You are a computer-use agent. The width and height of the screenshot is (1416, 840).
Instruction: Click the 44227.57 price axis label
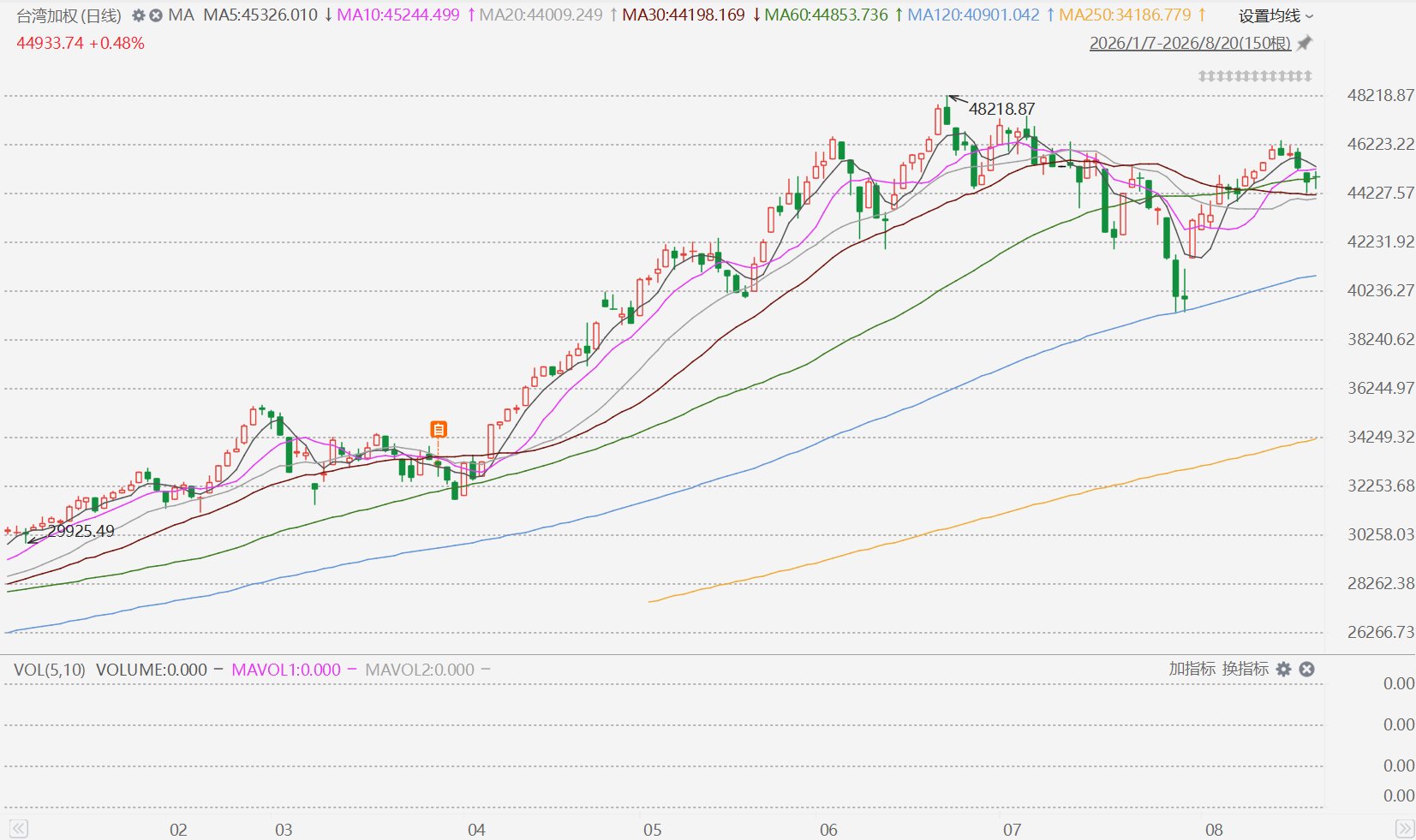click(1381, 193)
